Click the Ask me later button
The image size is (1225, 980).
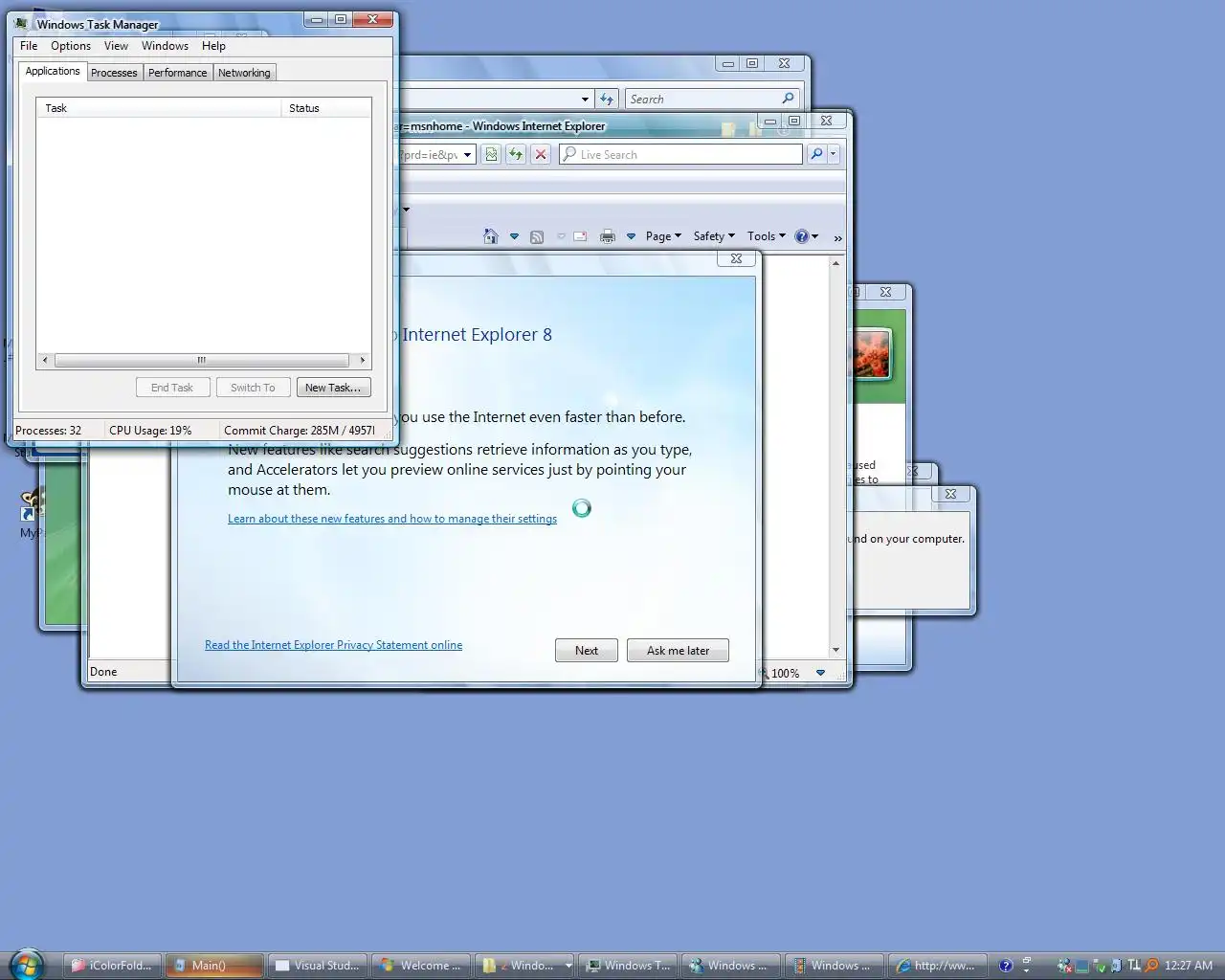678,650
